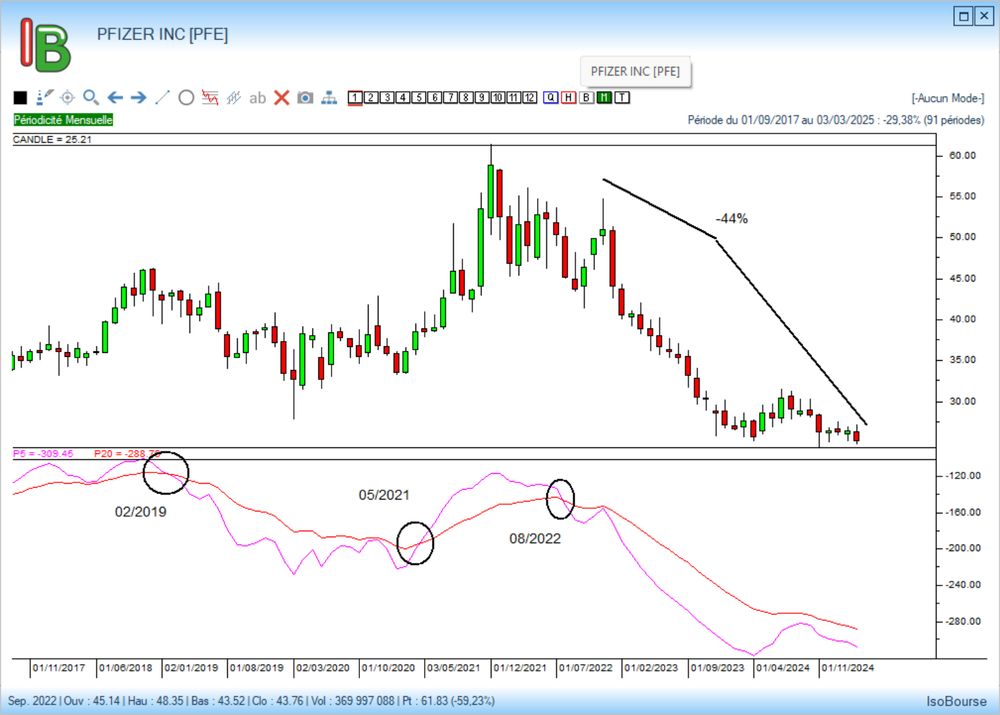
Task: Switch to T periodicity button
Action: (x=622, y=98)
